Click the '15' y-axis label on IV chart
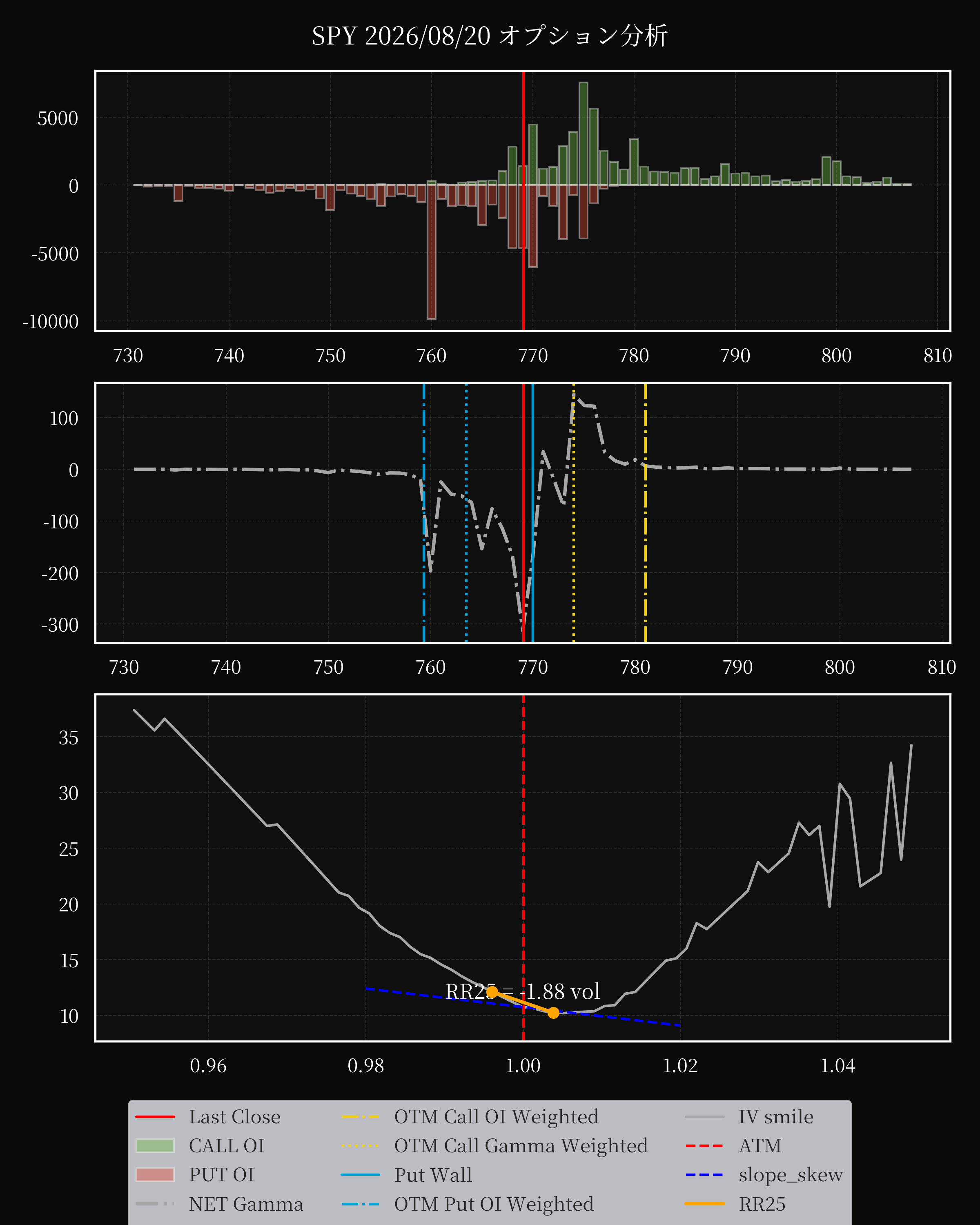980x1225 pixels. [x=69, y=960]
